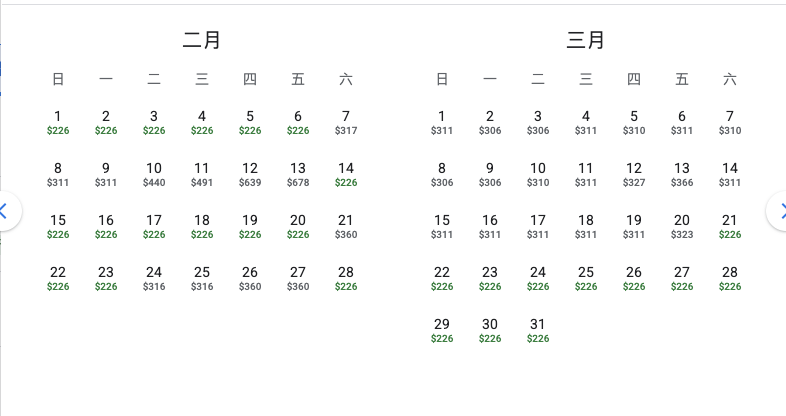Image resolution: width=786 pixels, height=416 pixels.
Task: Pick March 9 with $306 fare
Action: 490,174
